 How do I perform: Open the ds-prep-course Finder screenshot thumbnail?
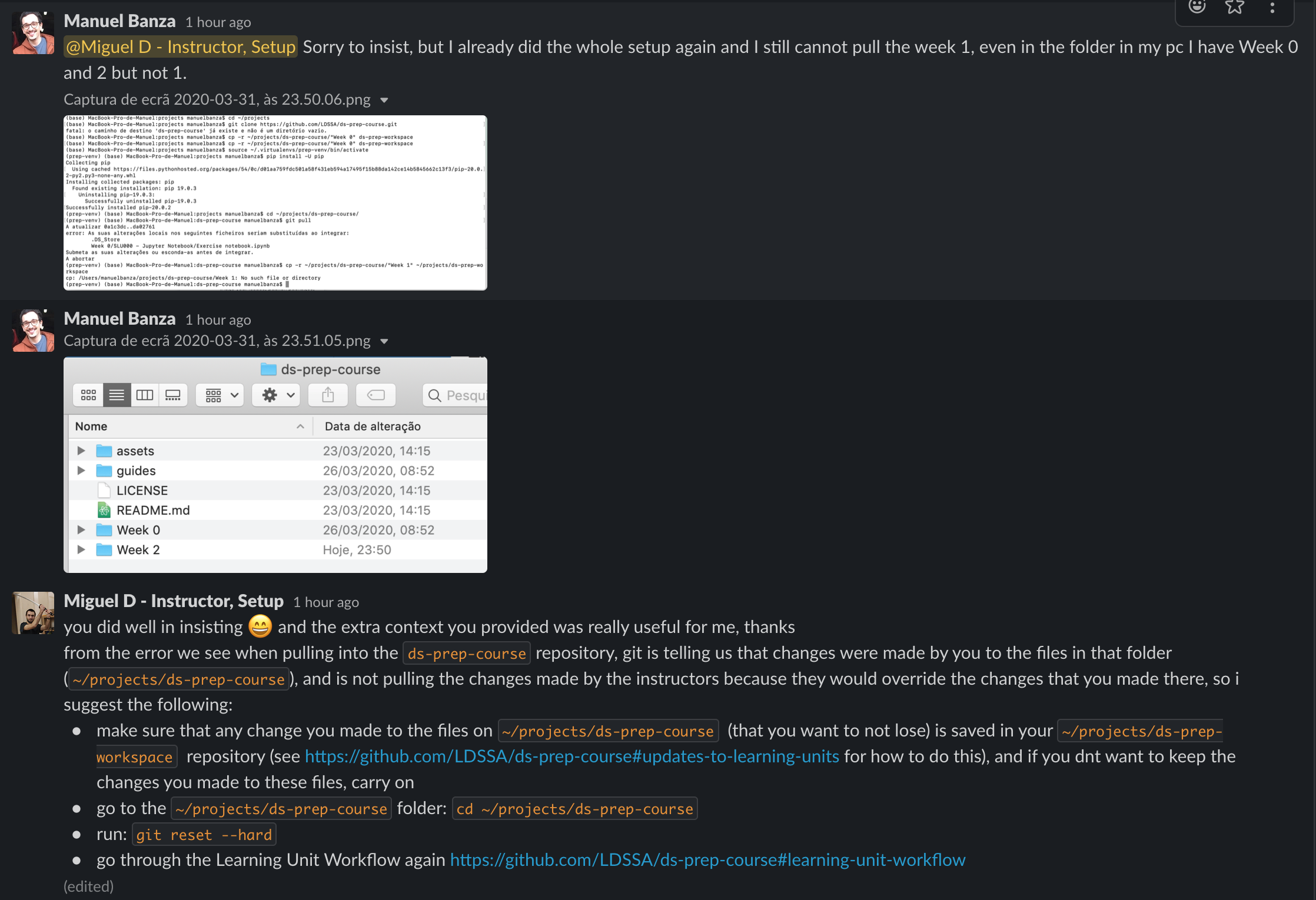[x=275, y=465]
